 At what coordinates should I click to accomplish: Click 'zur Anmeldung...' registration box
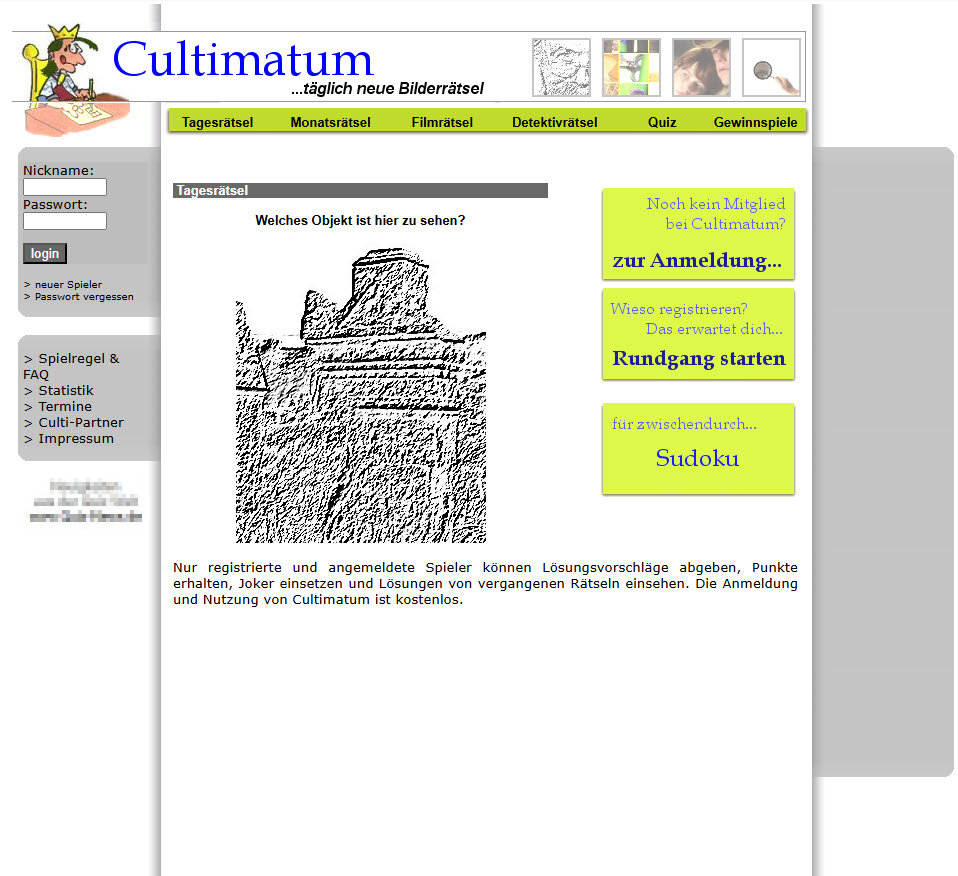(697, 261)
